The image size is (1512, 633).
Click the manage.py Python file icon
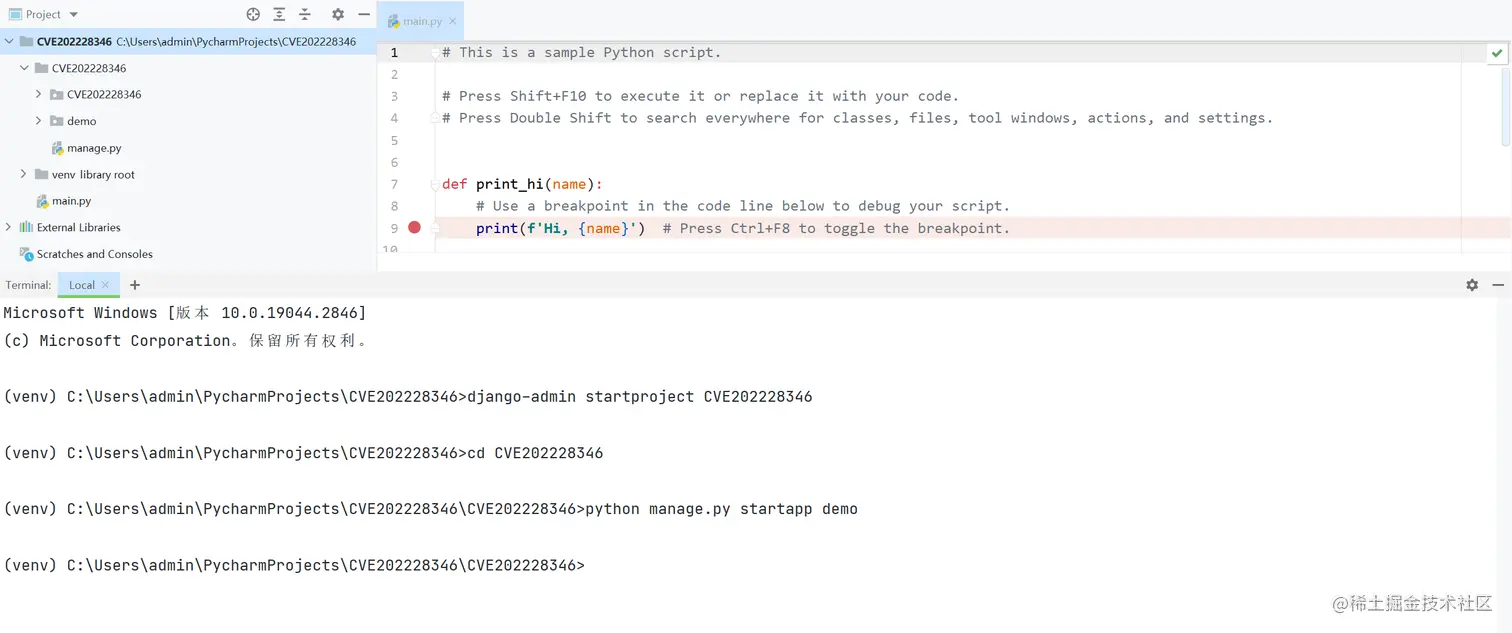[x=57, y=148]
